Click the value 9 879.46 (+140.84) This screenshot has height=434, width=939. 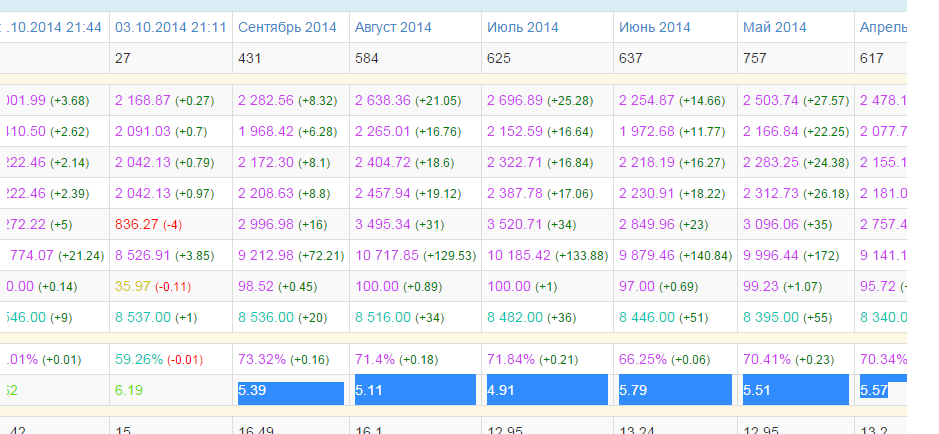[676, 256]
